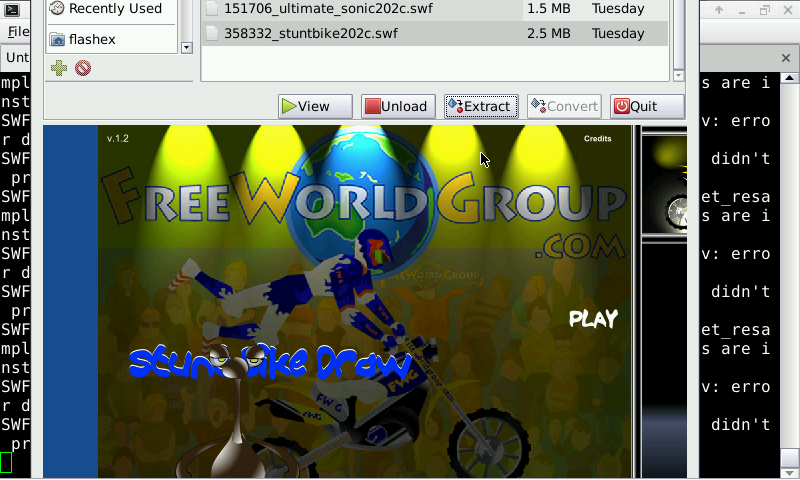This screenshot has height=480, width=800.
Task: Click the greyed-out Convert button
Action: pos(564,106)
